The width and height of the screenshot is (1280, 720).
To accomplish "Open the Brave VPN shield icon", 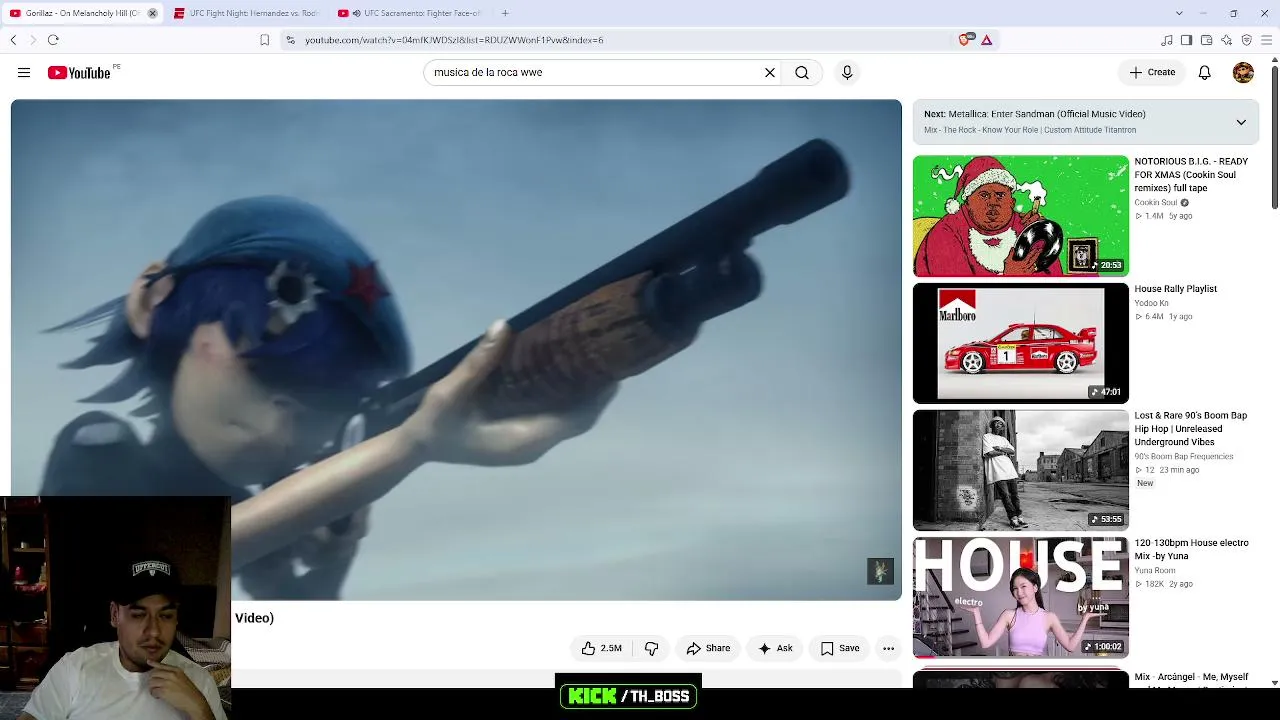I will [1247, 40].
